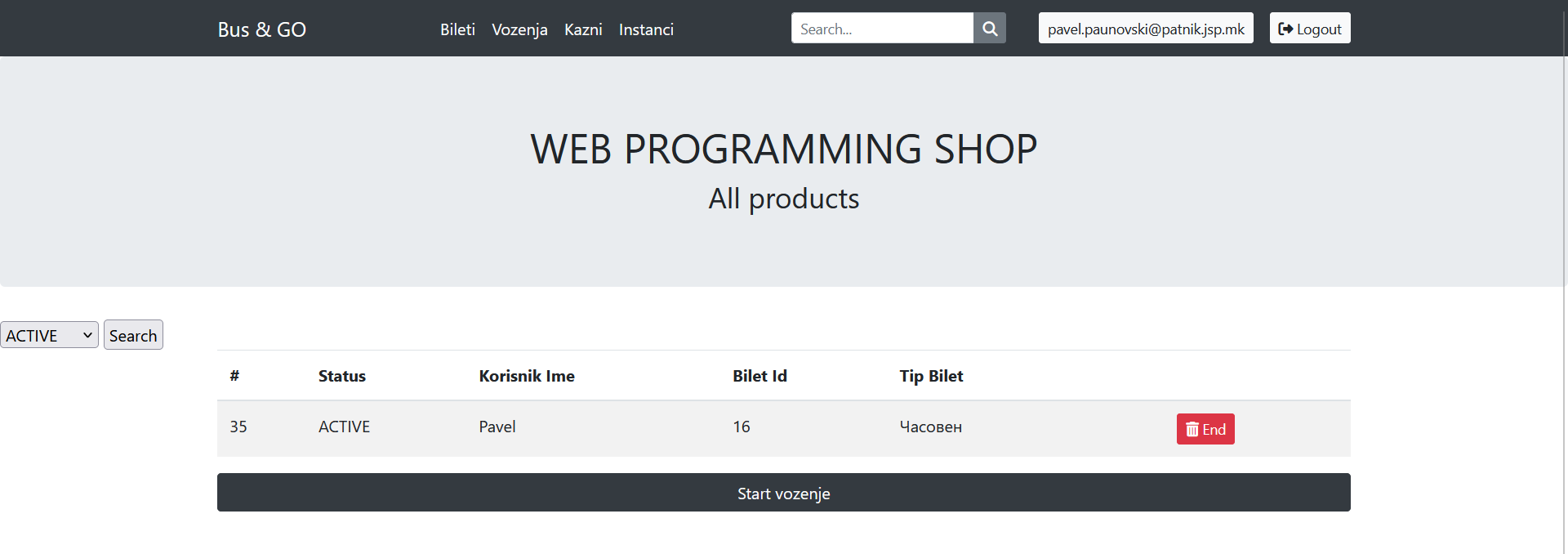1568x554 pixels.
Task: Click the Bus & GO brand link
Action: 261,29
